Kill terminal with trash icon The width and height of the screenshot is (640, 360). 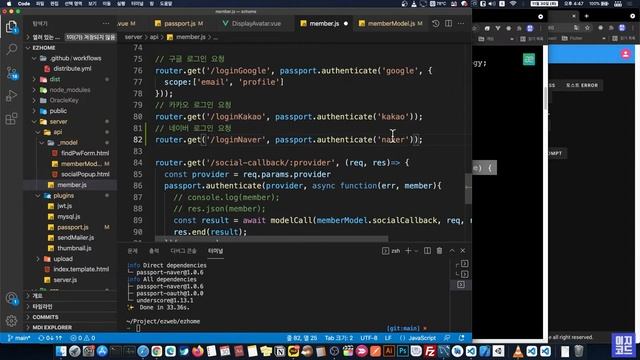(x=439, y=251)
